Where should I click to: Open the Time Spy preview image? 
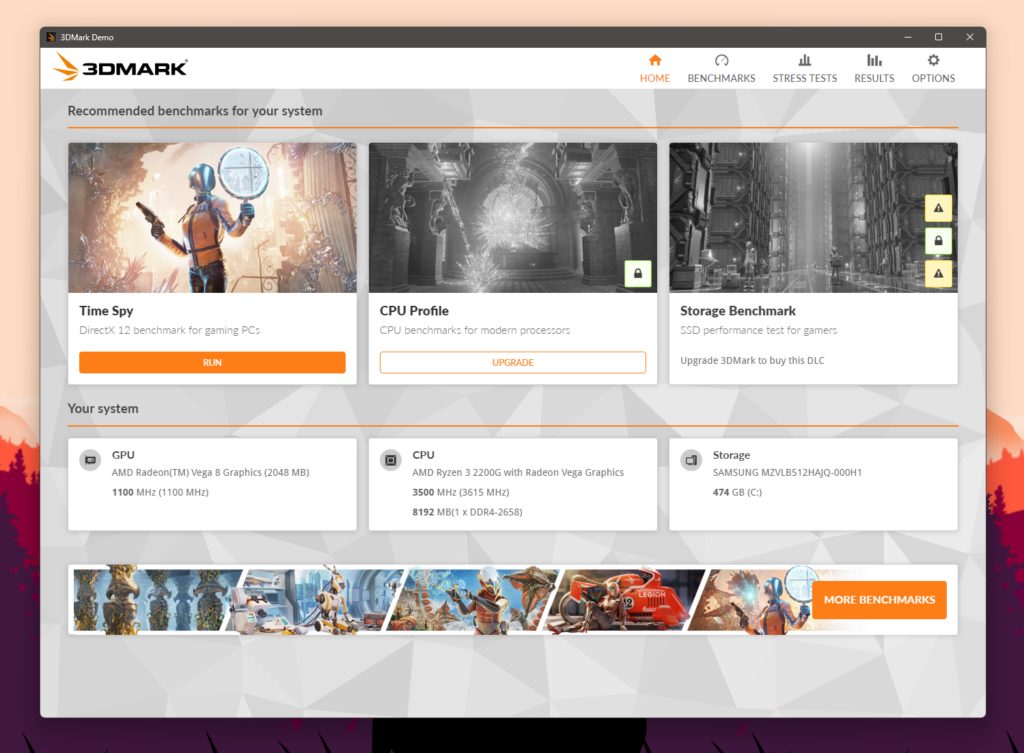pos(212,216)
